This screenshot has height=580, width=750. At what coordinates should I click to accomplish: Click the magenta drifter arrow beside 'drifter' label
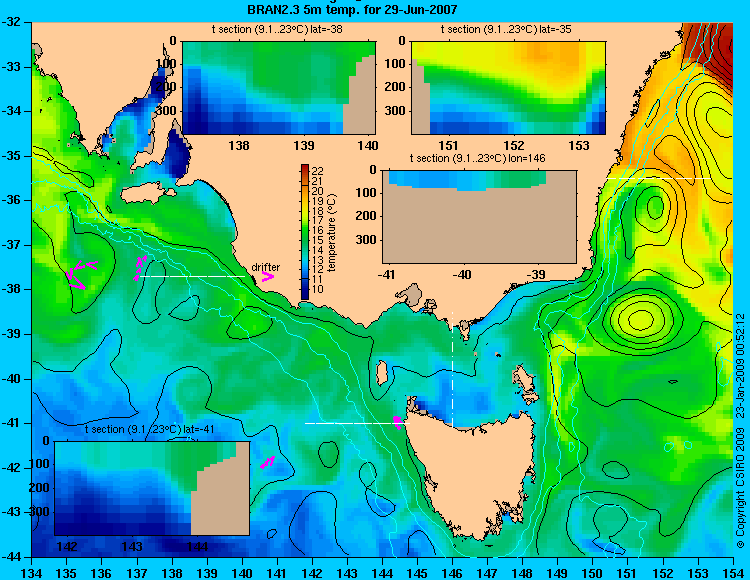click(x=268, y=277)
